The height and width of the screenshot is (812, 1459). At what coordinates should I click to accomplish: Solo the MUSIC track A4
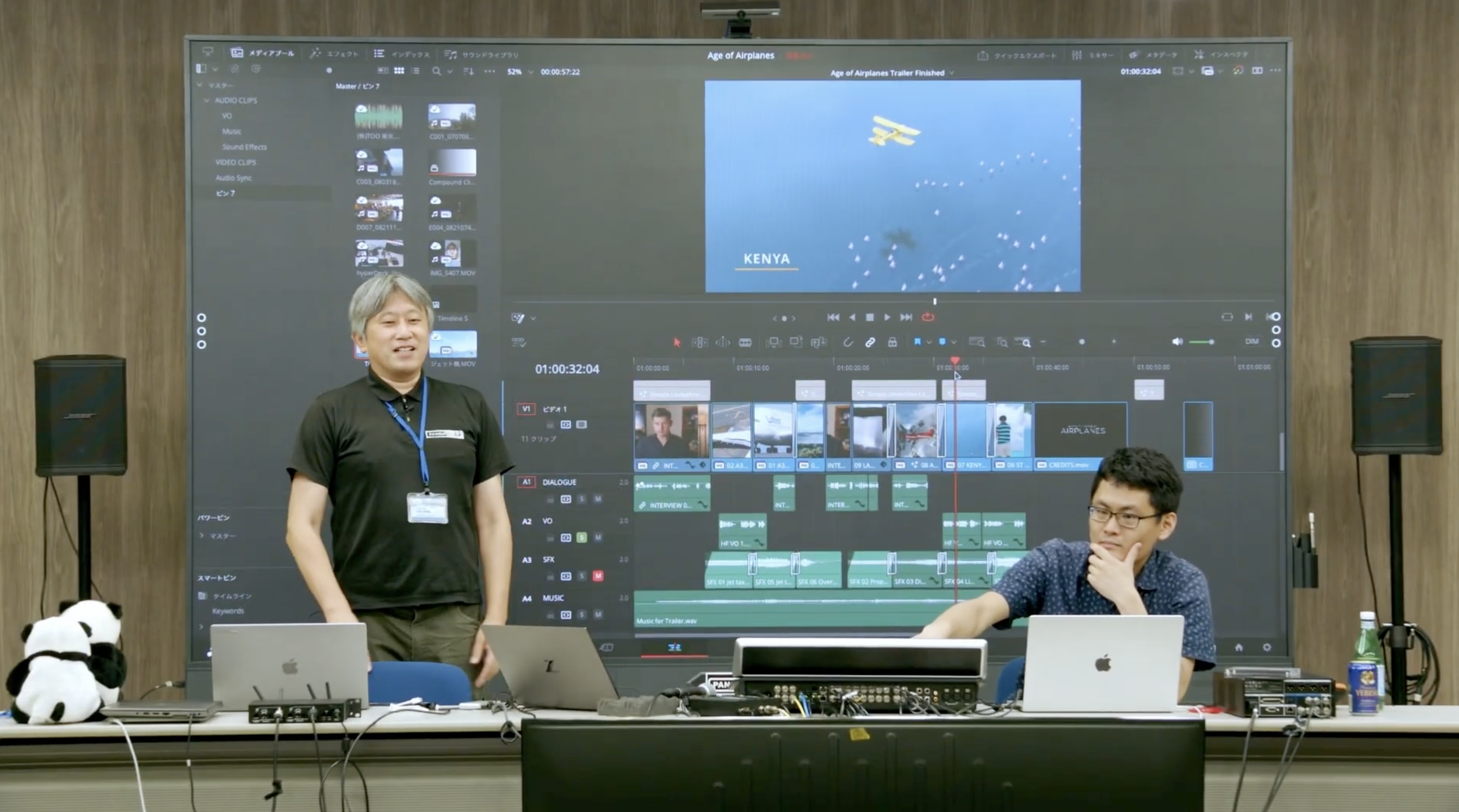click(582, 615)
